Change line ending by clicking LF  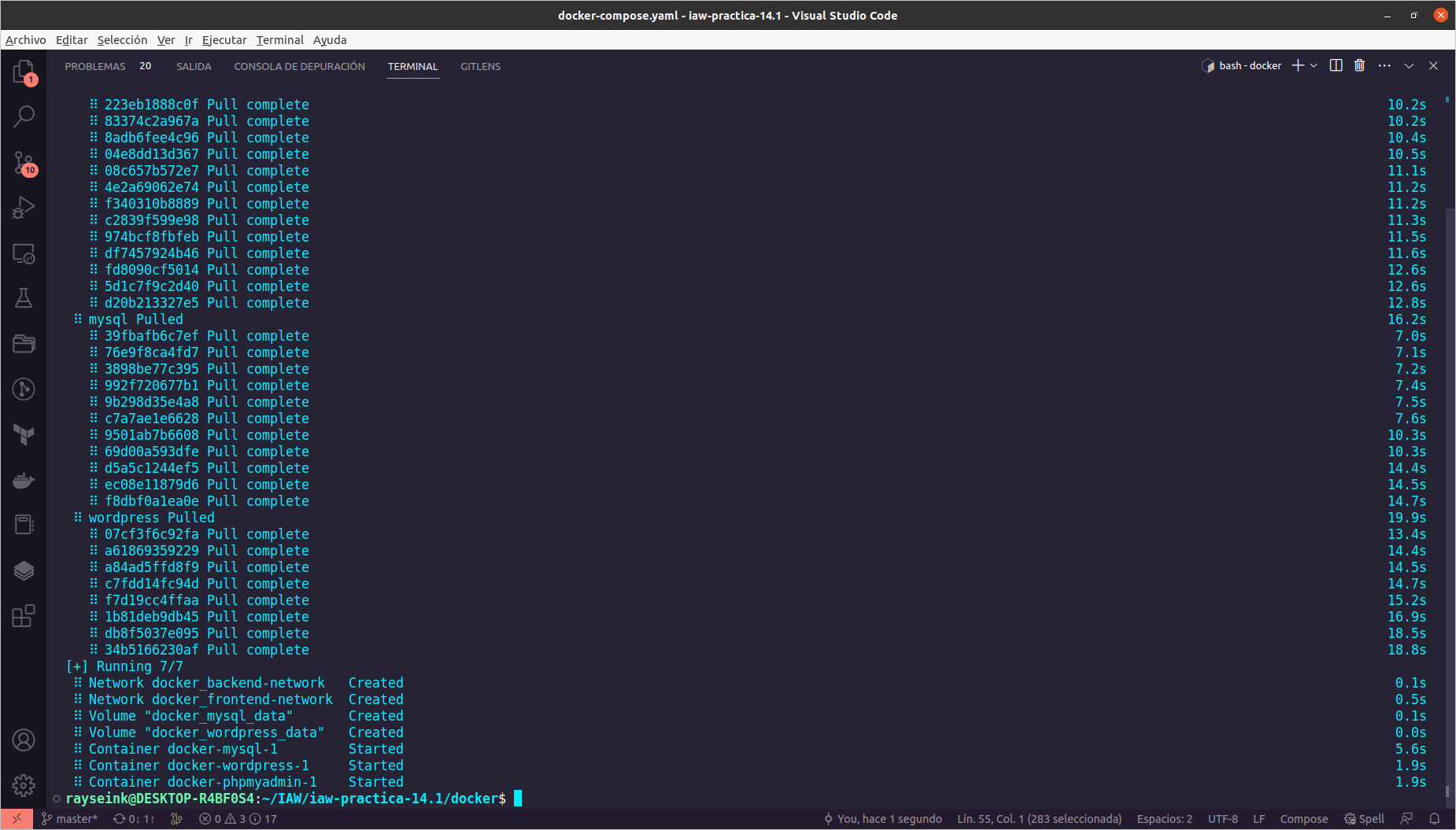1259,818
